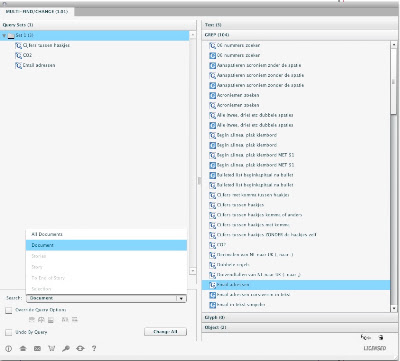Click the LICENSED label

tap(375, 348)
